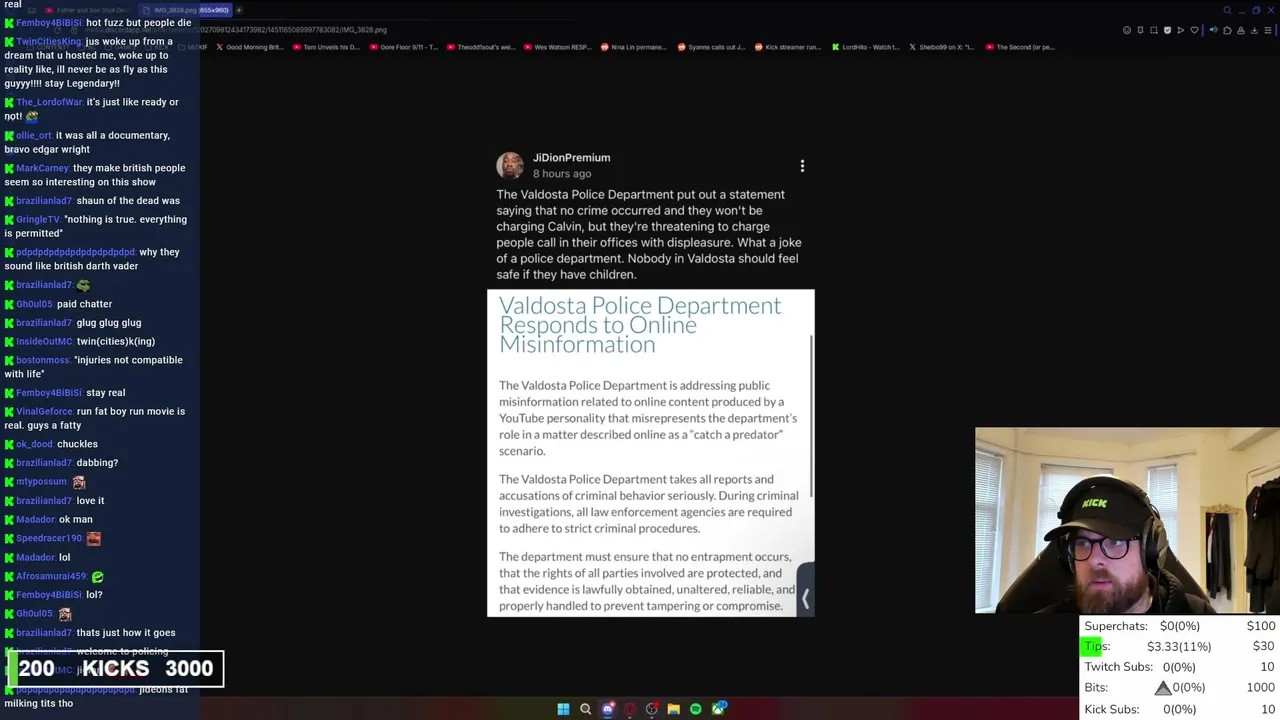
Task: Open File Explorer from the taskbar
Action: [x=674, y=709]
